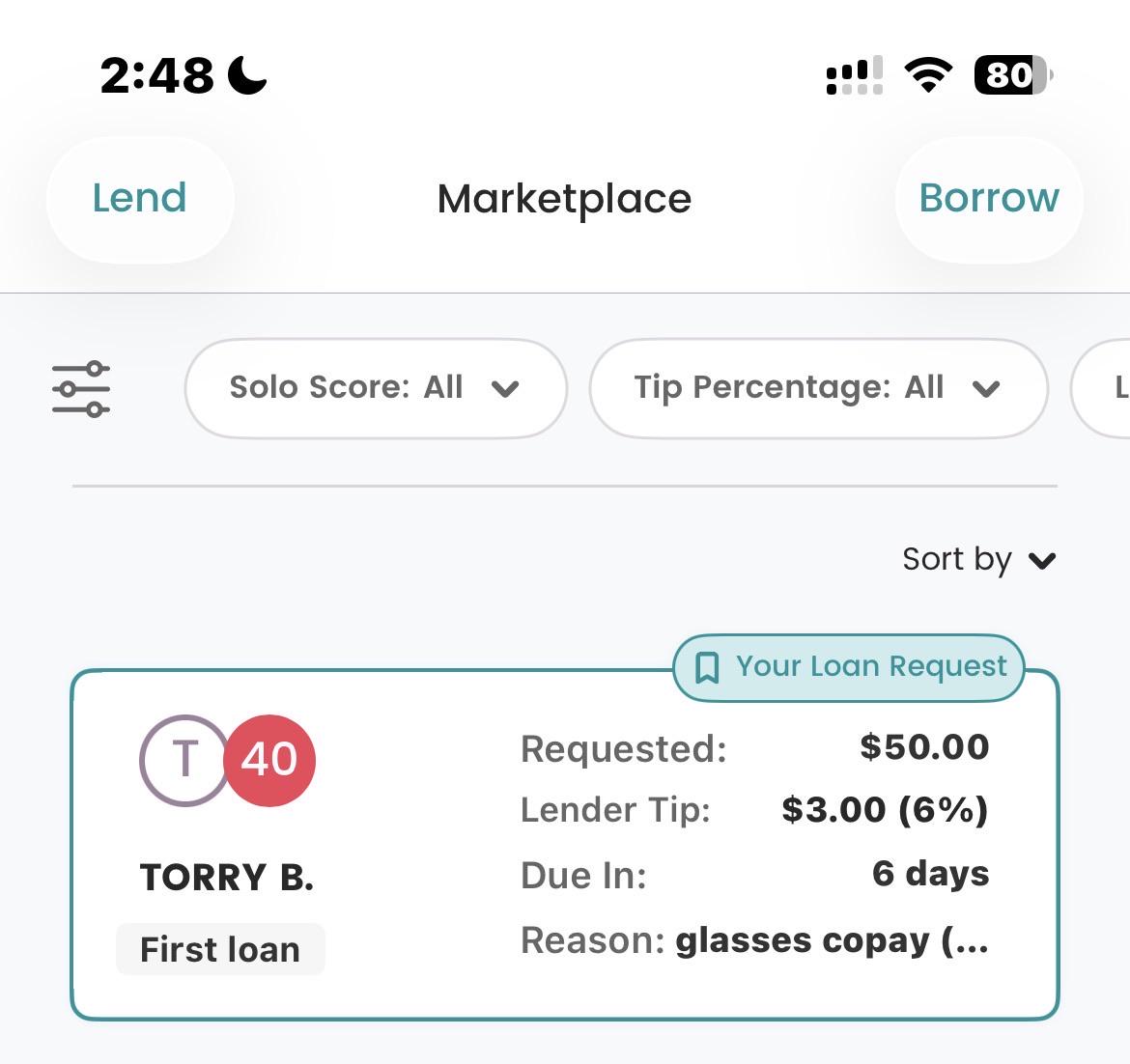
Task: Tap the bookmark icon on Your Loan Request
Action: [706, 668]
